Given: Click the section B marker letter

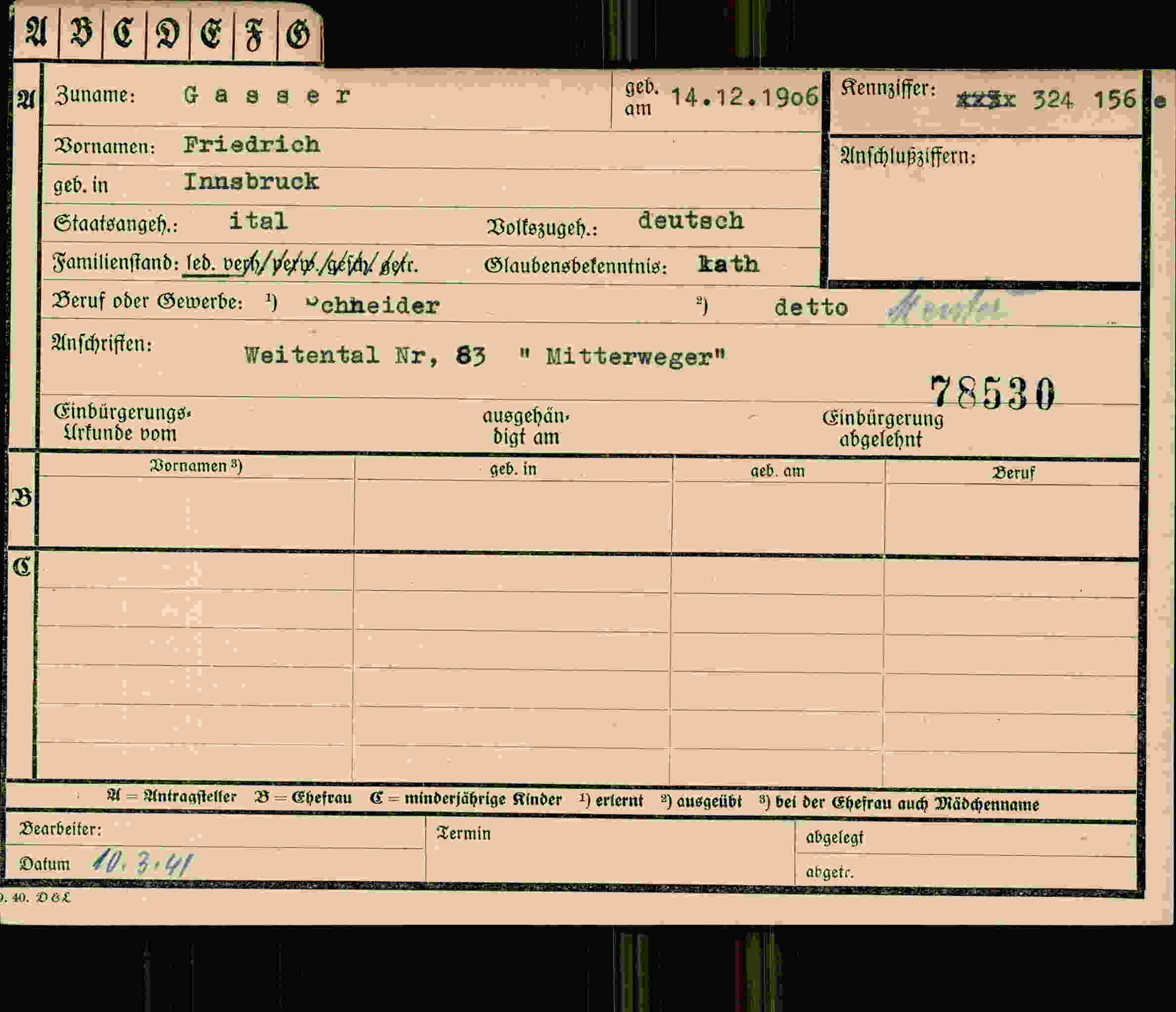Looking at the screenshot, I should [x=22, y=497].
